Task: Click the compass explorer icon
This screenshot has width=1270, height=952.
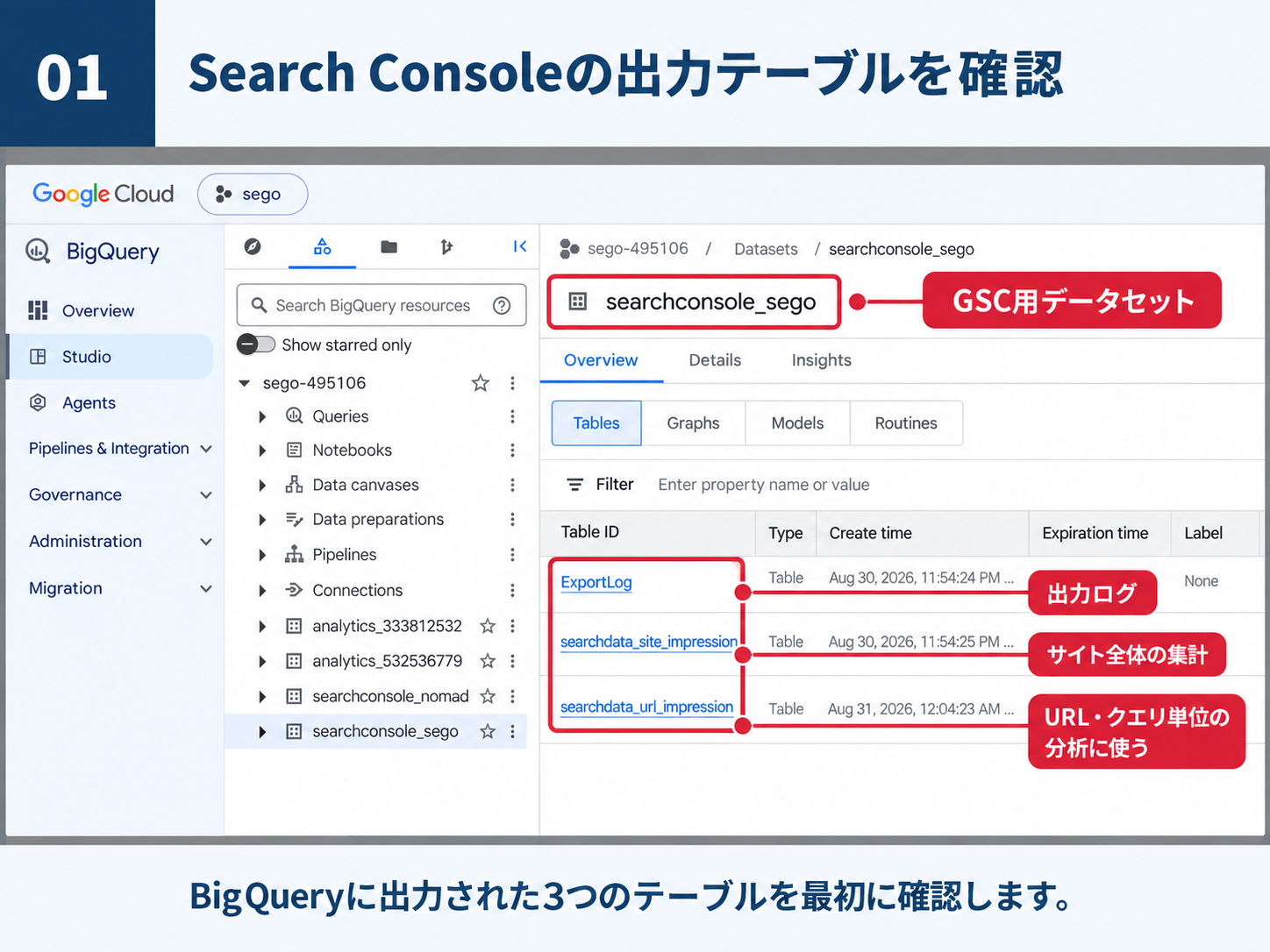Action: click(x=253, y=247)
